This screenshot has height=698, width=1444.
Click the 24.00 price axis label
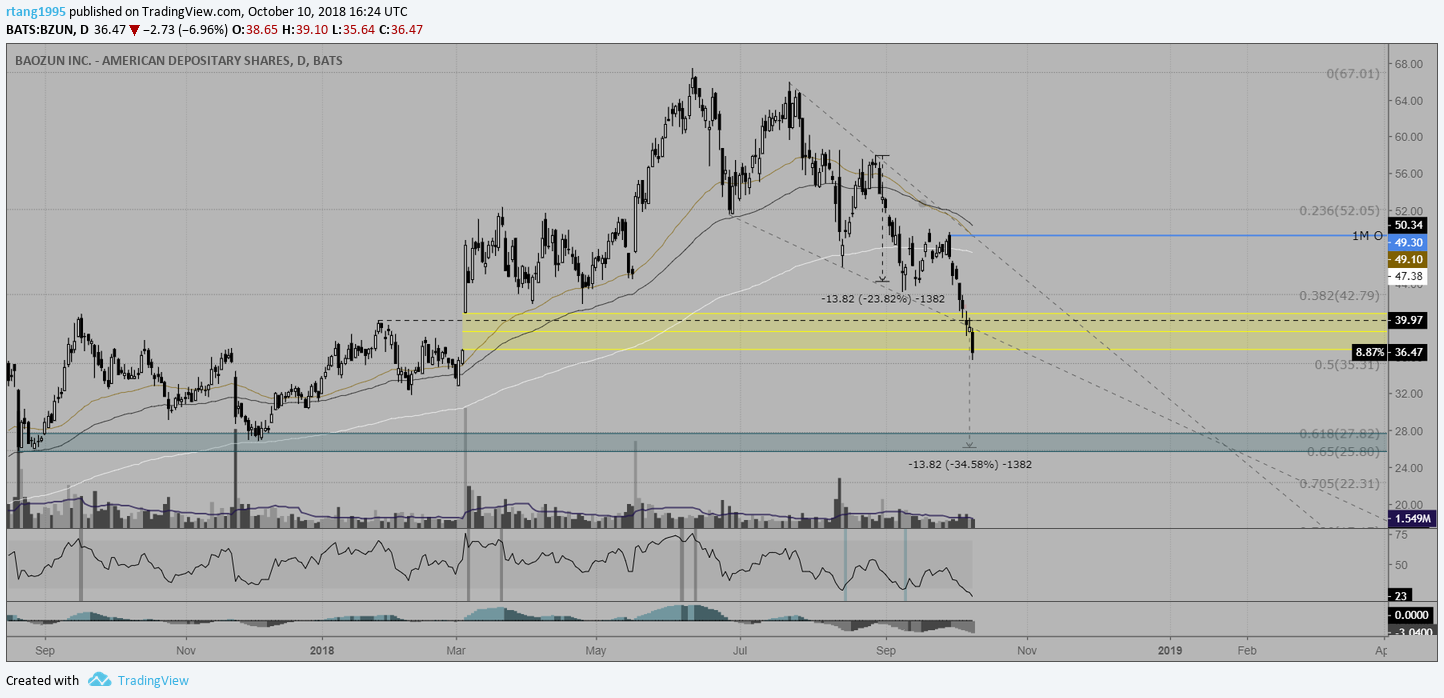pos(1410,467)
